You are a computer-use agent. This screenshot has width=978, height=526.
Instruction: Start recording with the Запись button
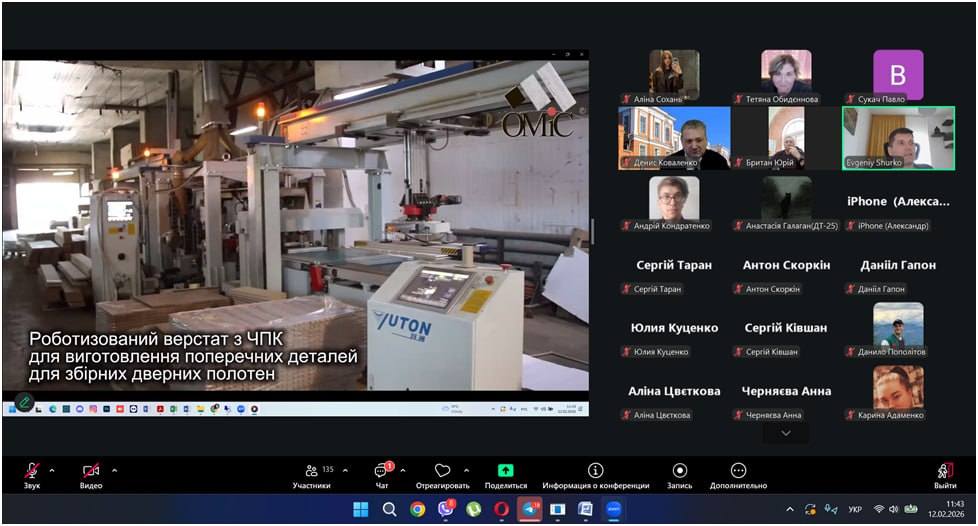(680, 471)
